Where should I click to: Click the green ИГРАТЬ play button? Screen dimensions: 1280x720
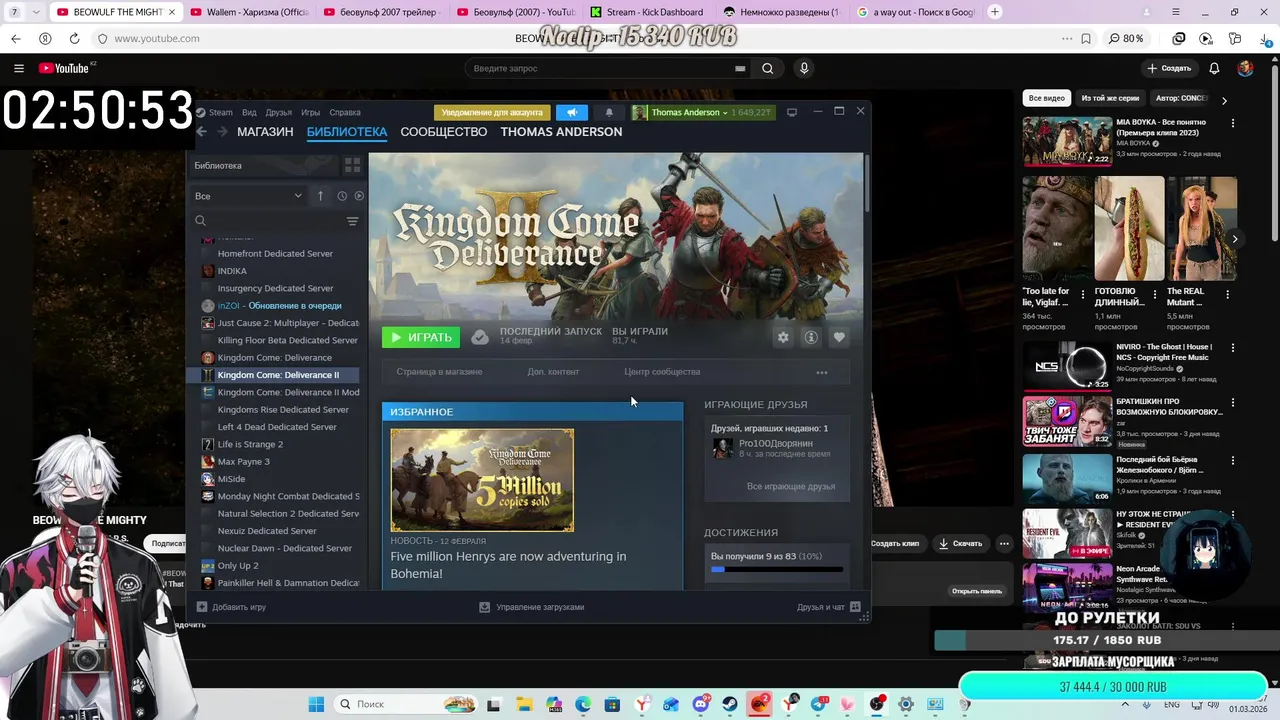(421, 337)
